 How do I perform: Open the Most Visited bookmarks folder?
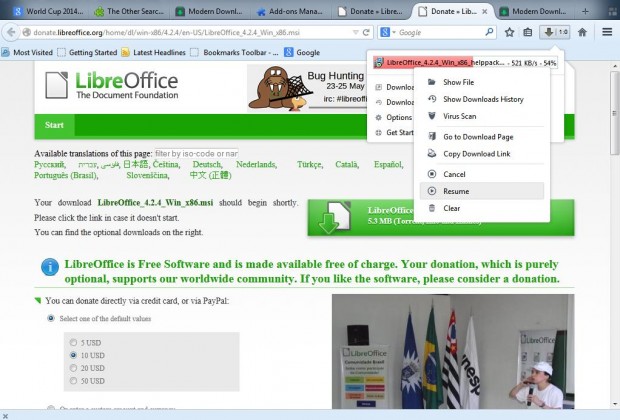[27, 52]
